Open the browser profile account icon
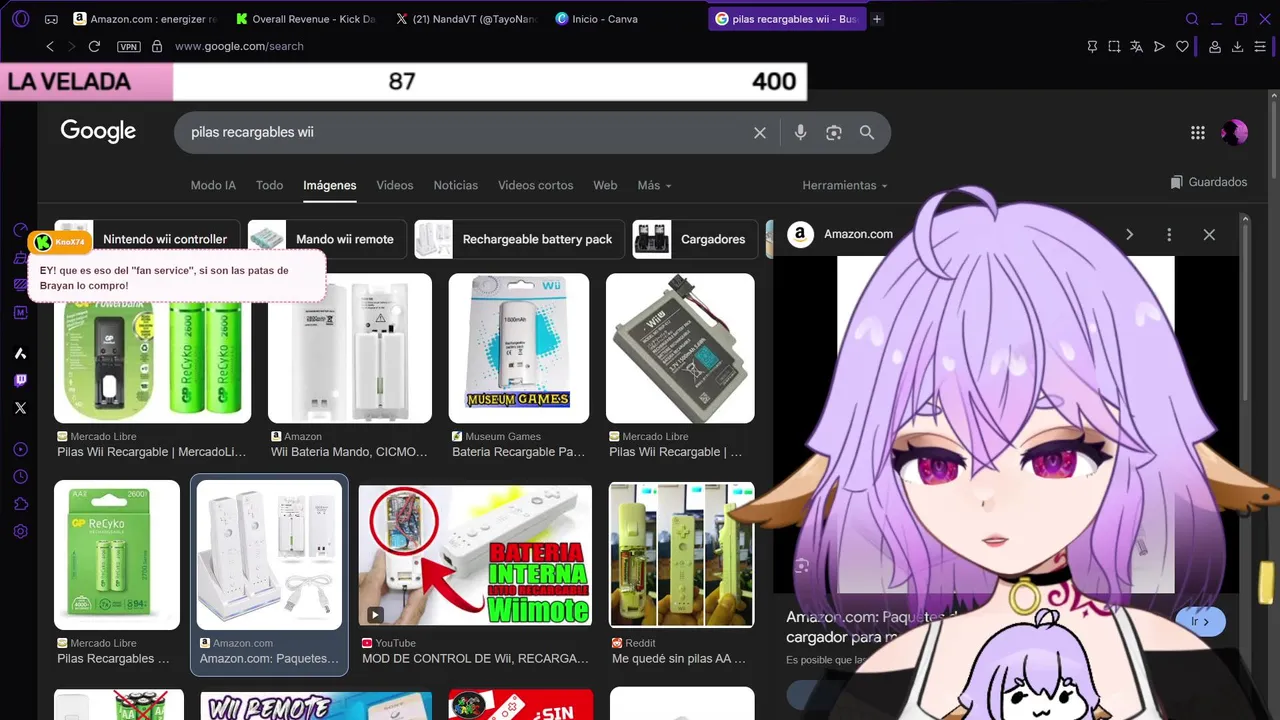Viewport: 1280px width, 720px height. coord(1215,46)
